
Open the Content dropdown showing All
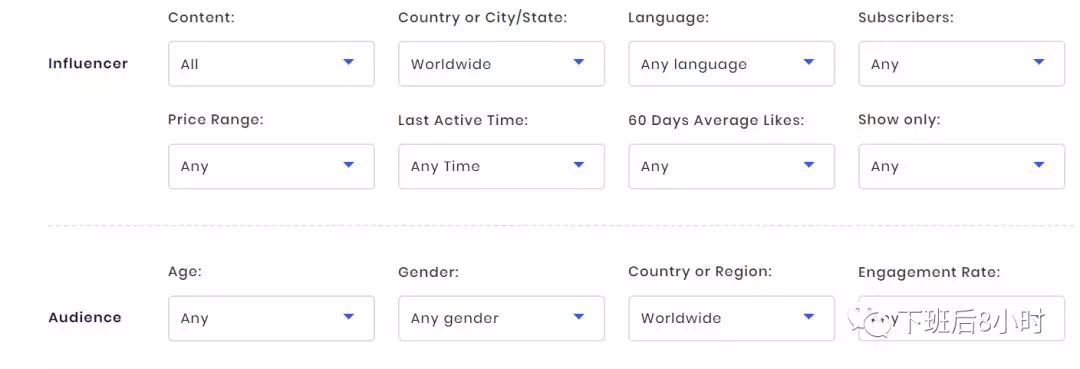tap(271, 64)
